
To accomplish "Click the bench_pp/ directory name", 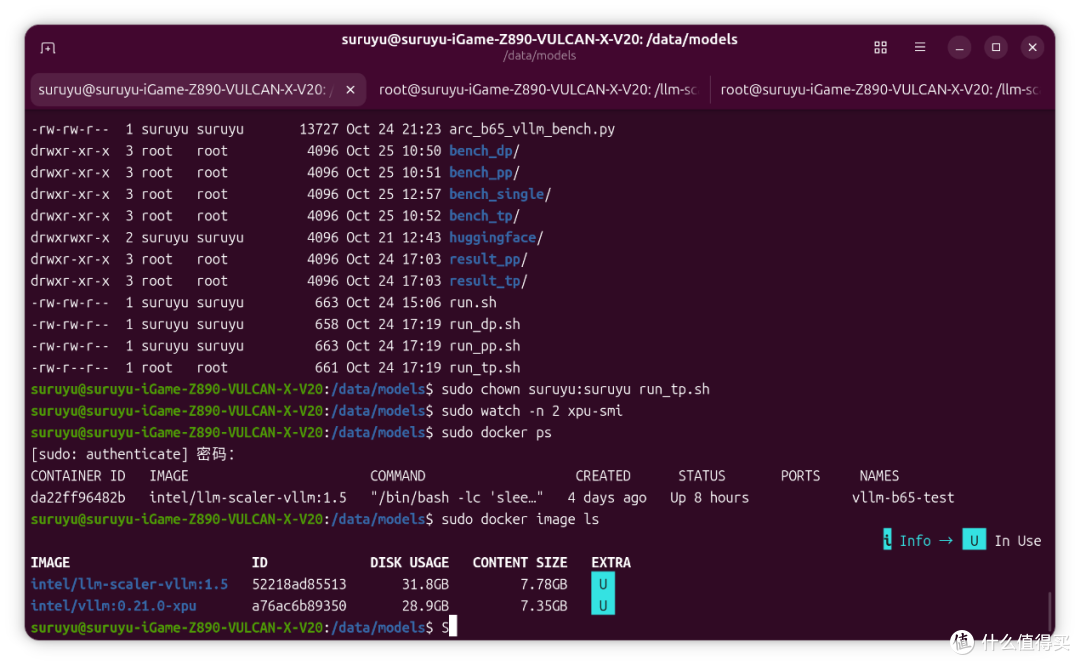I will [x=484, y=173].
